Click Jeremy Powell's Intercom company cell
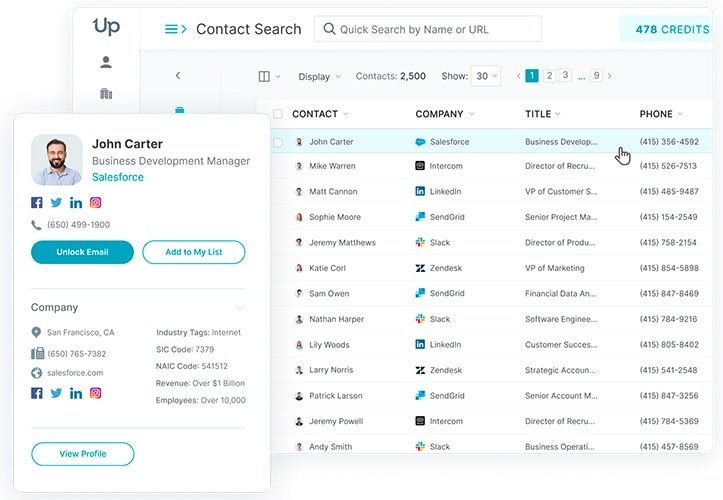 click(x=439, y=421)
